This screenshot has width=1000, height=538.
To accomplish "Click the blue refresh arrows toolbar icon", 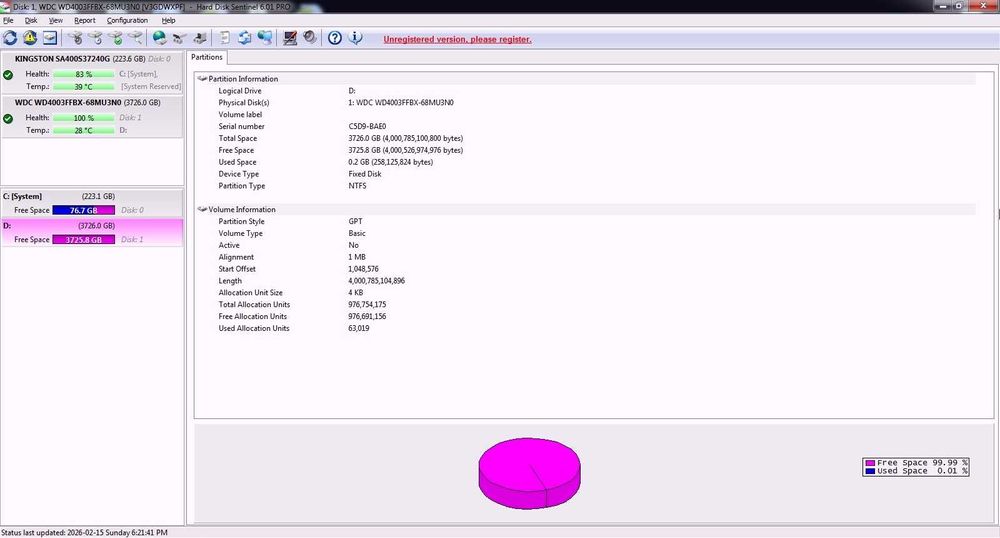I will (10, 38).
